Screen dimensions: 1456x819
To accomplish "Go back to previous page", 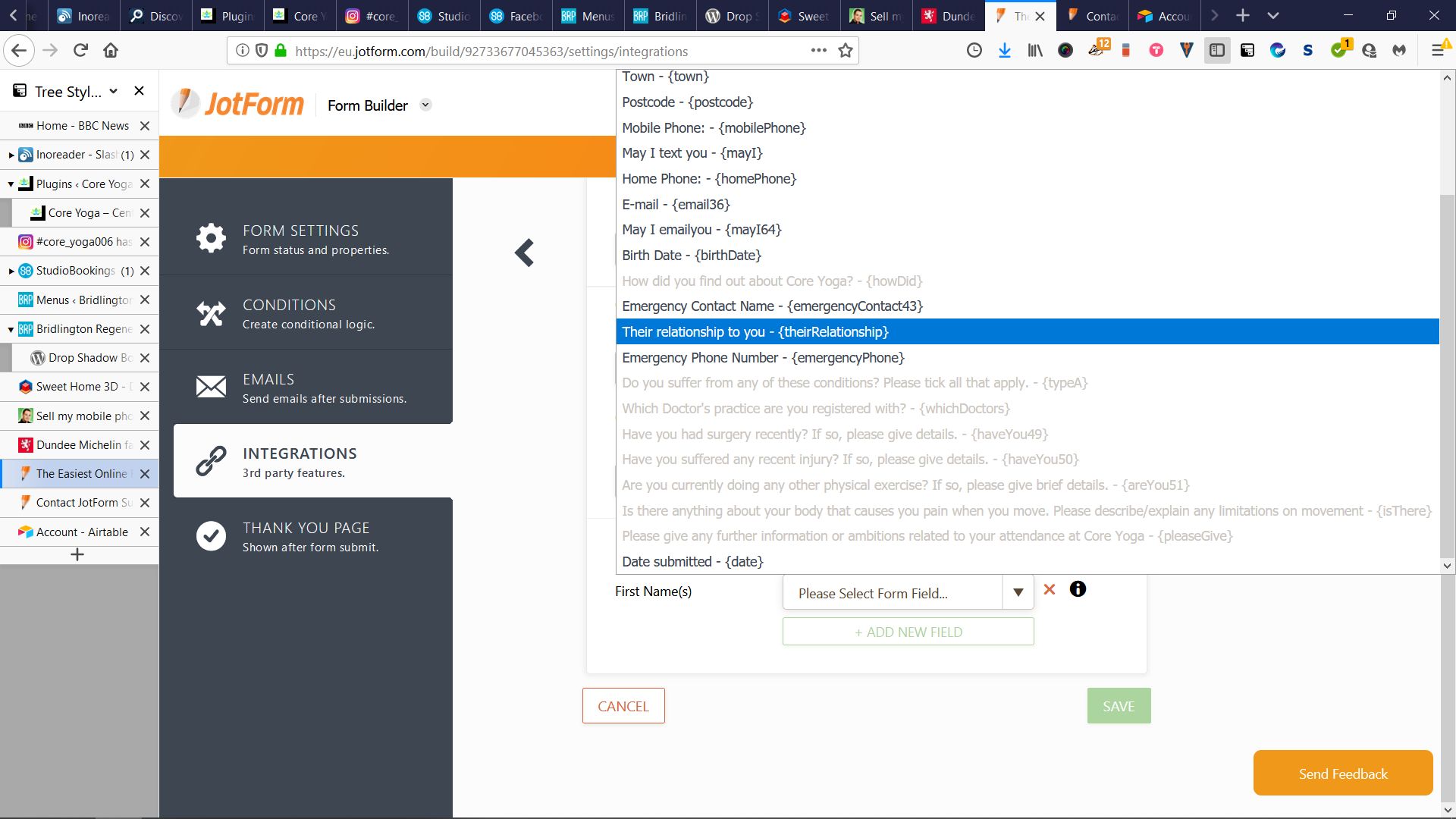I will coord(19,51).
